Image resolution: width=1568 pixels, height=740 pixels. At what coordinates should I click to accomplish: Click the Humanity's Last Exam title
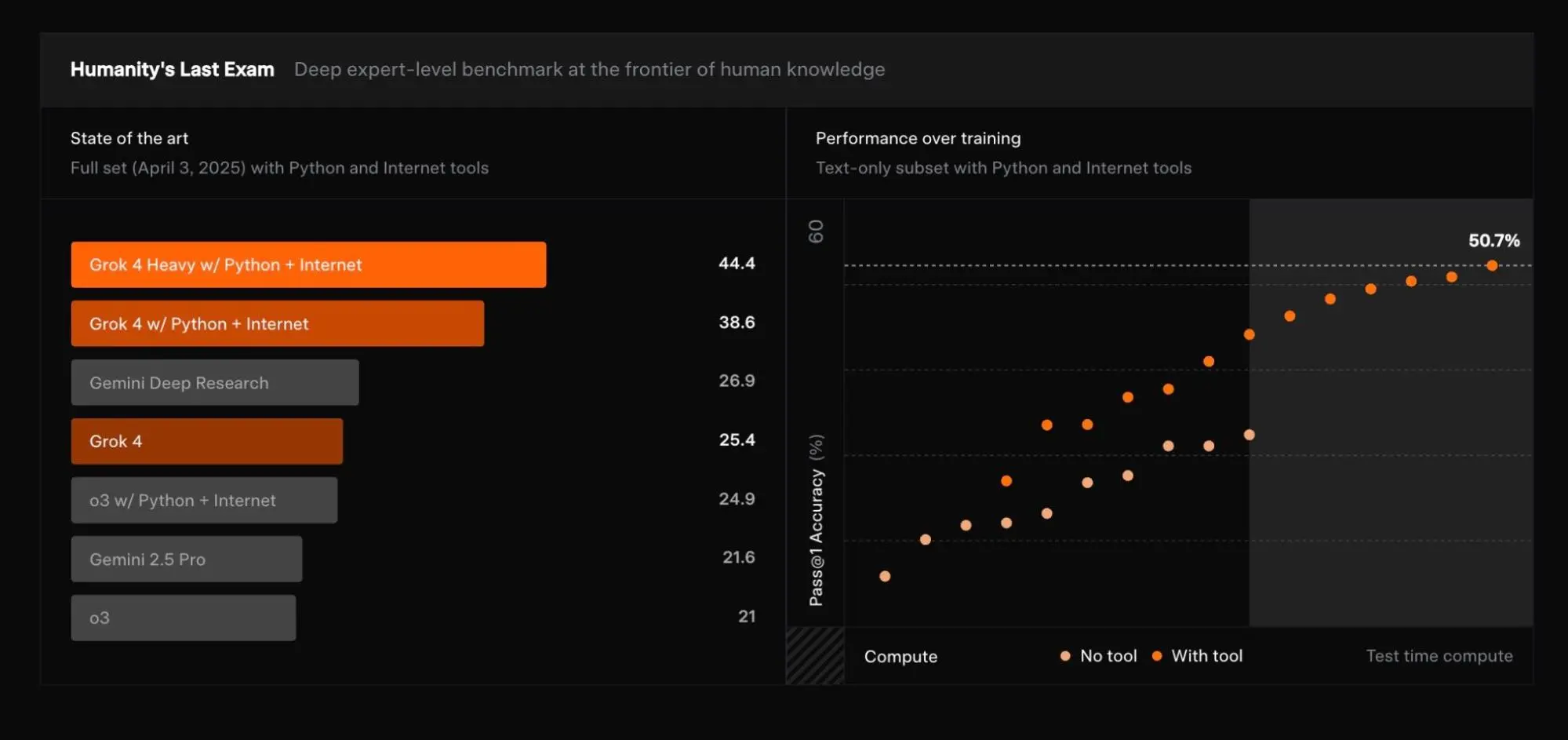click(173, 69)
